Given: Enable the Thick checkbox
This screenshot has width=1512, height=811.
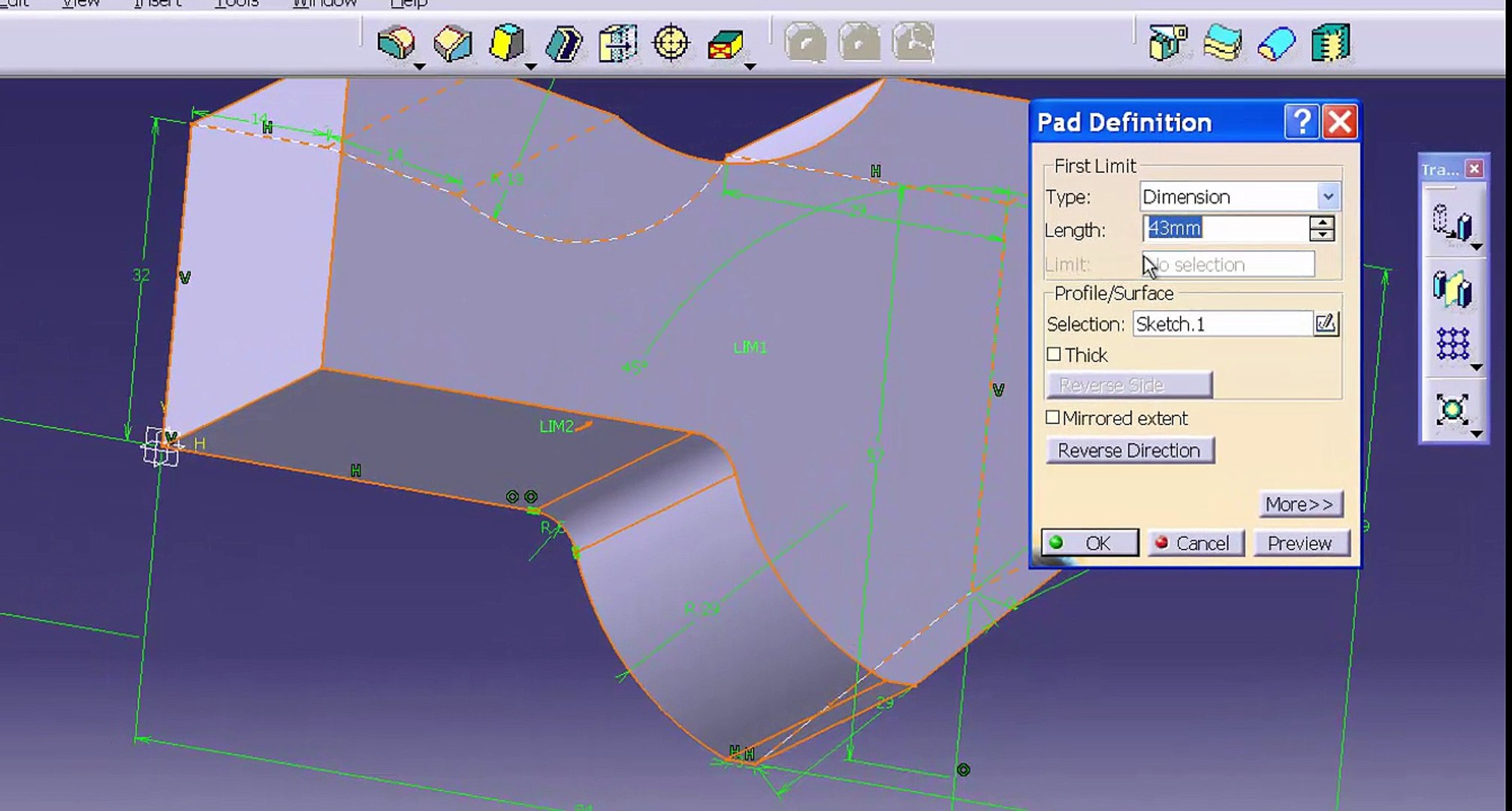Looking at the screenshot, I should coord(1054,354).
